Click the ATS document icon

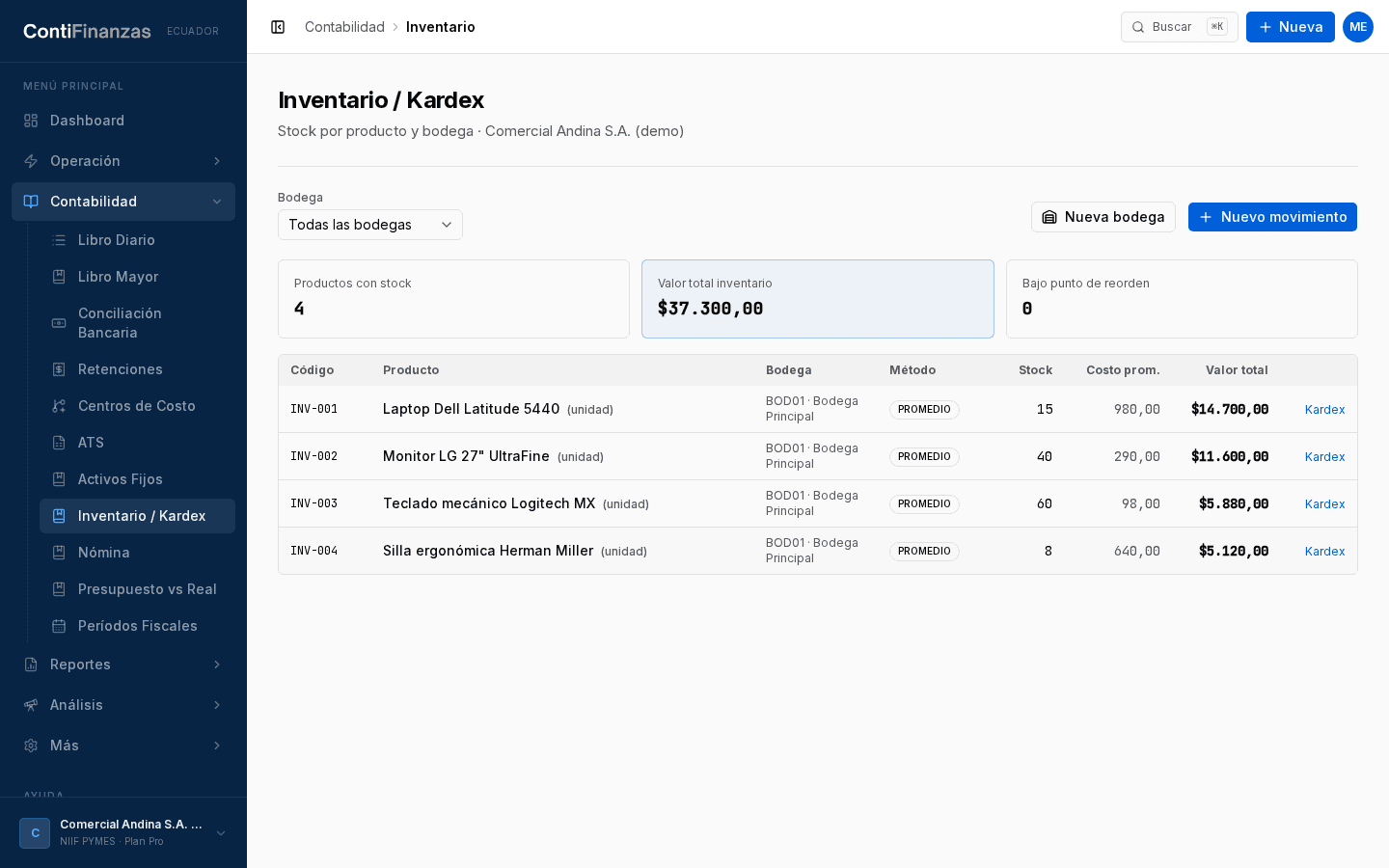pos(59,443)
